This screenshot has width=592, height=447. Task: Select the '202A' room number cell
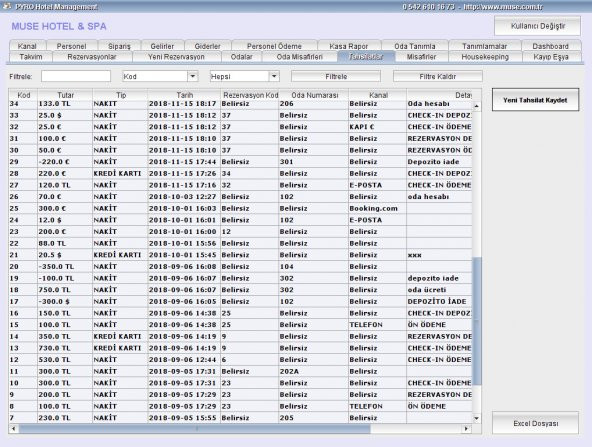point(313,371)
